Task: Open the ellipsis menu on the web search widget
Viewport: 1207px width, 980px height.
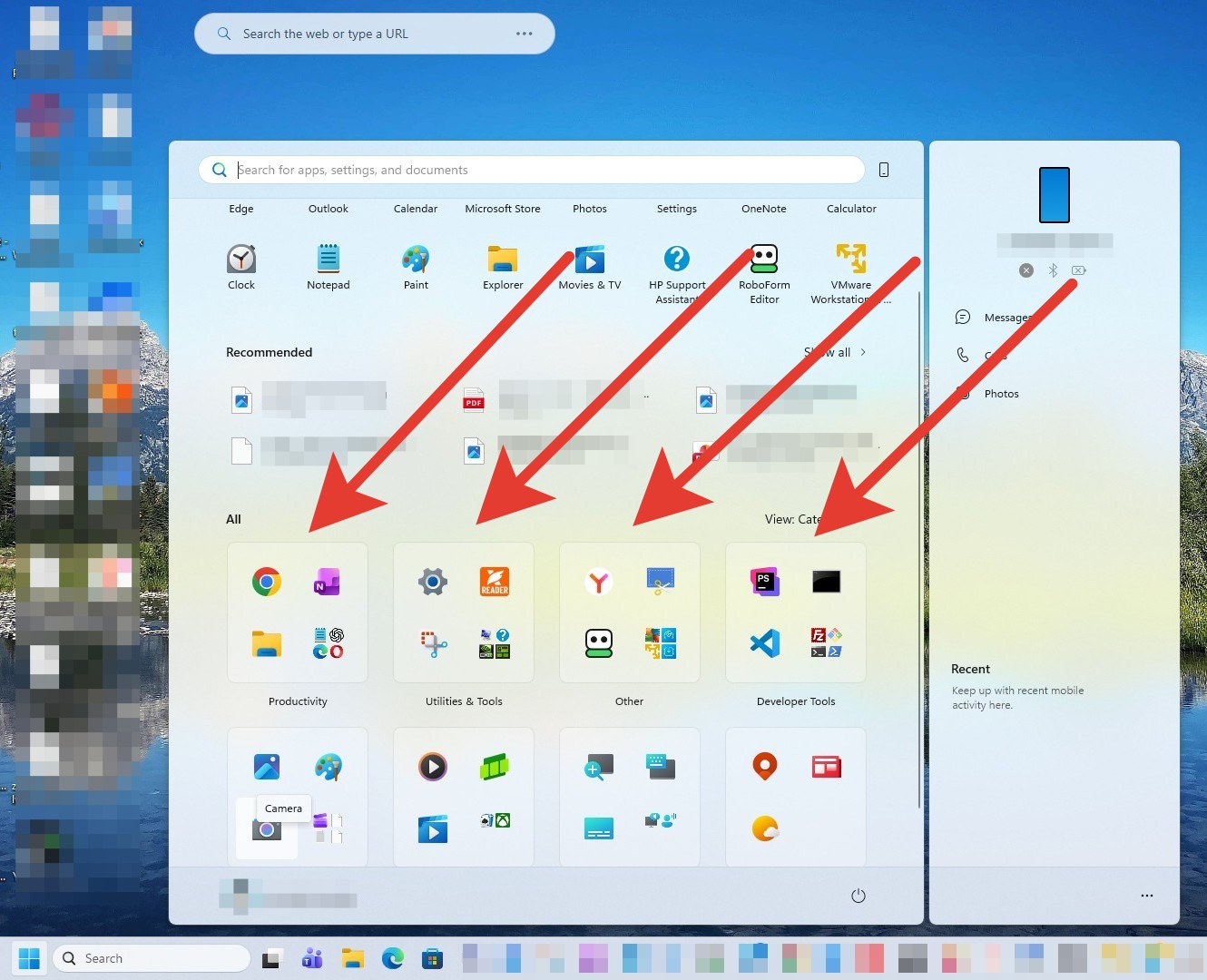Action: click(x=524, y=33)
